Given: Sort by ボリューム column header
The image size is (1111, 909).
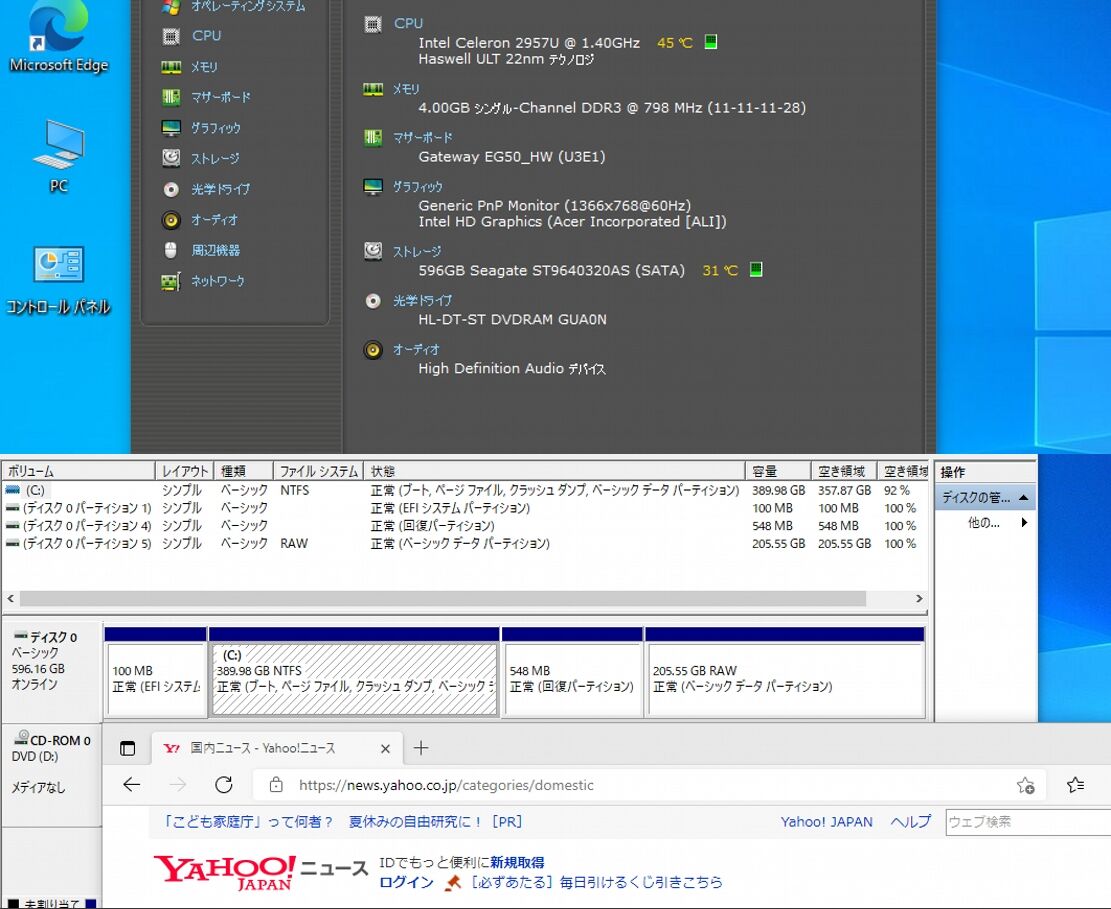Looking at the screenshot, I should click(79, 471).
